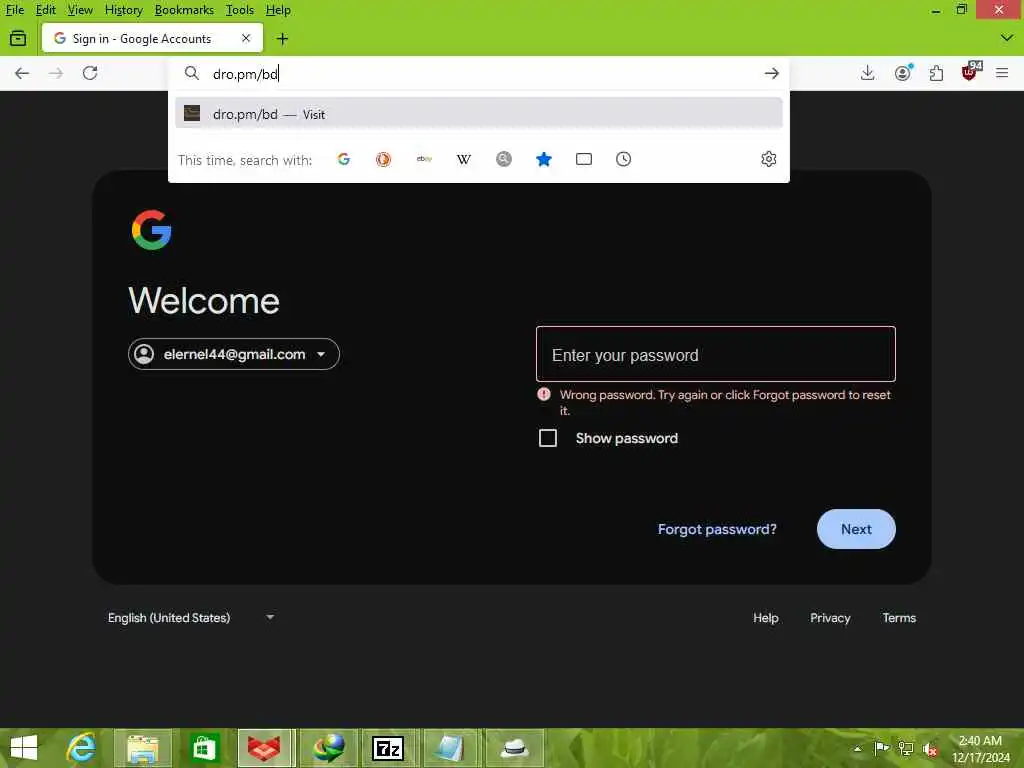The height and width of the screenshot is (768, 1024).
Task: Search this time with DuckDuckGo
Action: click(383, 159)
